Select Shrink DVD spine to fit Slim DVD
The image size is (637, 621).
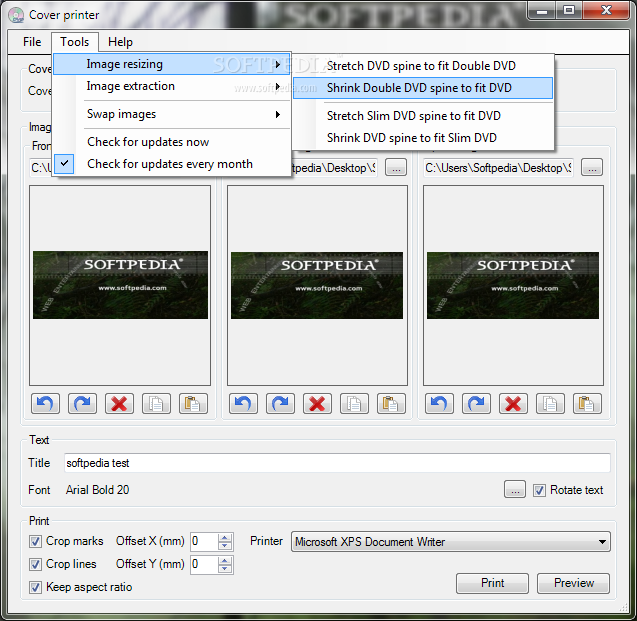423,138
